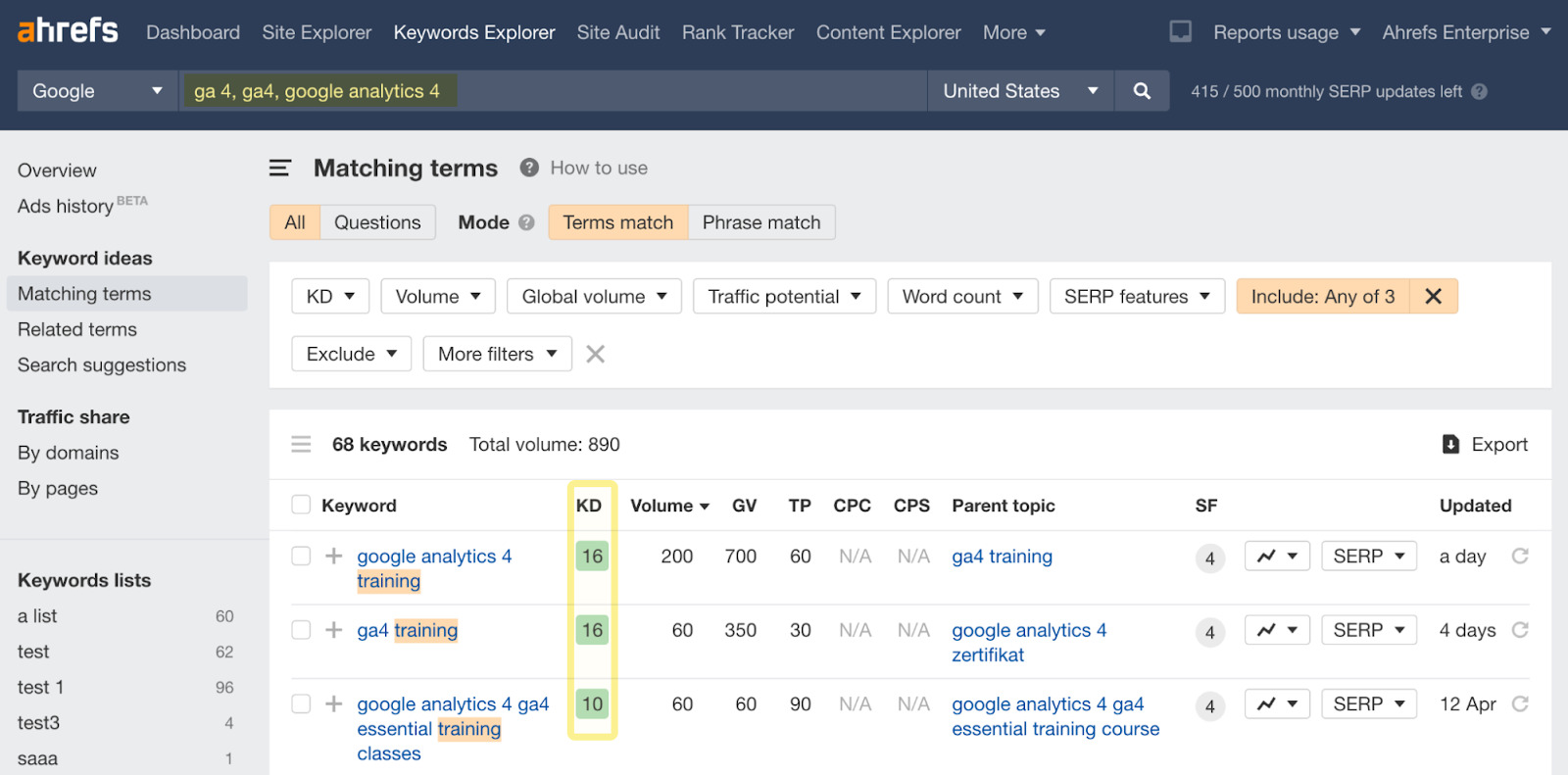Open the notifications monitor icon
Image resolution: width=1568 pixels, height=775 pixels.
click(x=1181, y=32)
